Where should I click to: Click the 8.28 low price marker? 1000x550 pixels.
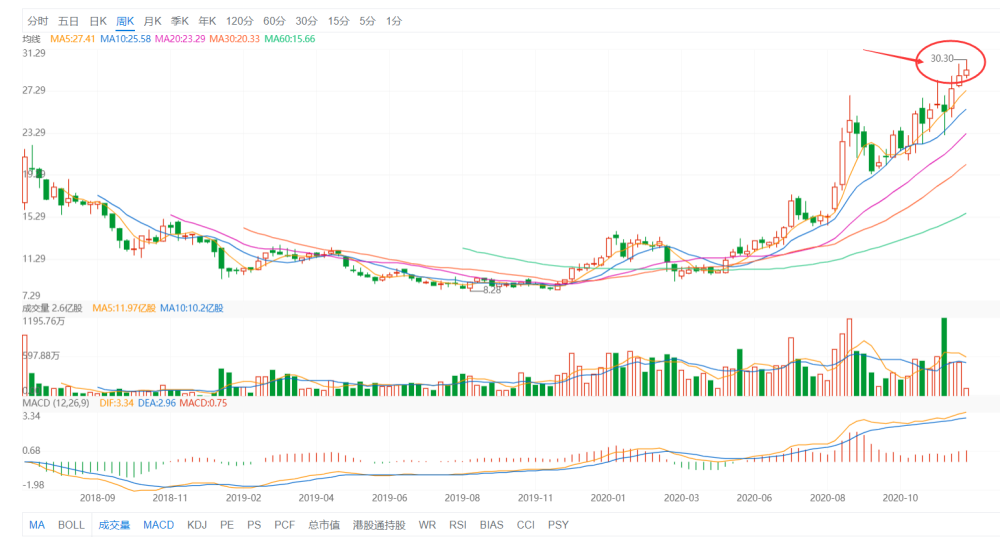pos(491,289)
